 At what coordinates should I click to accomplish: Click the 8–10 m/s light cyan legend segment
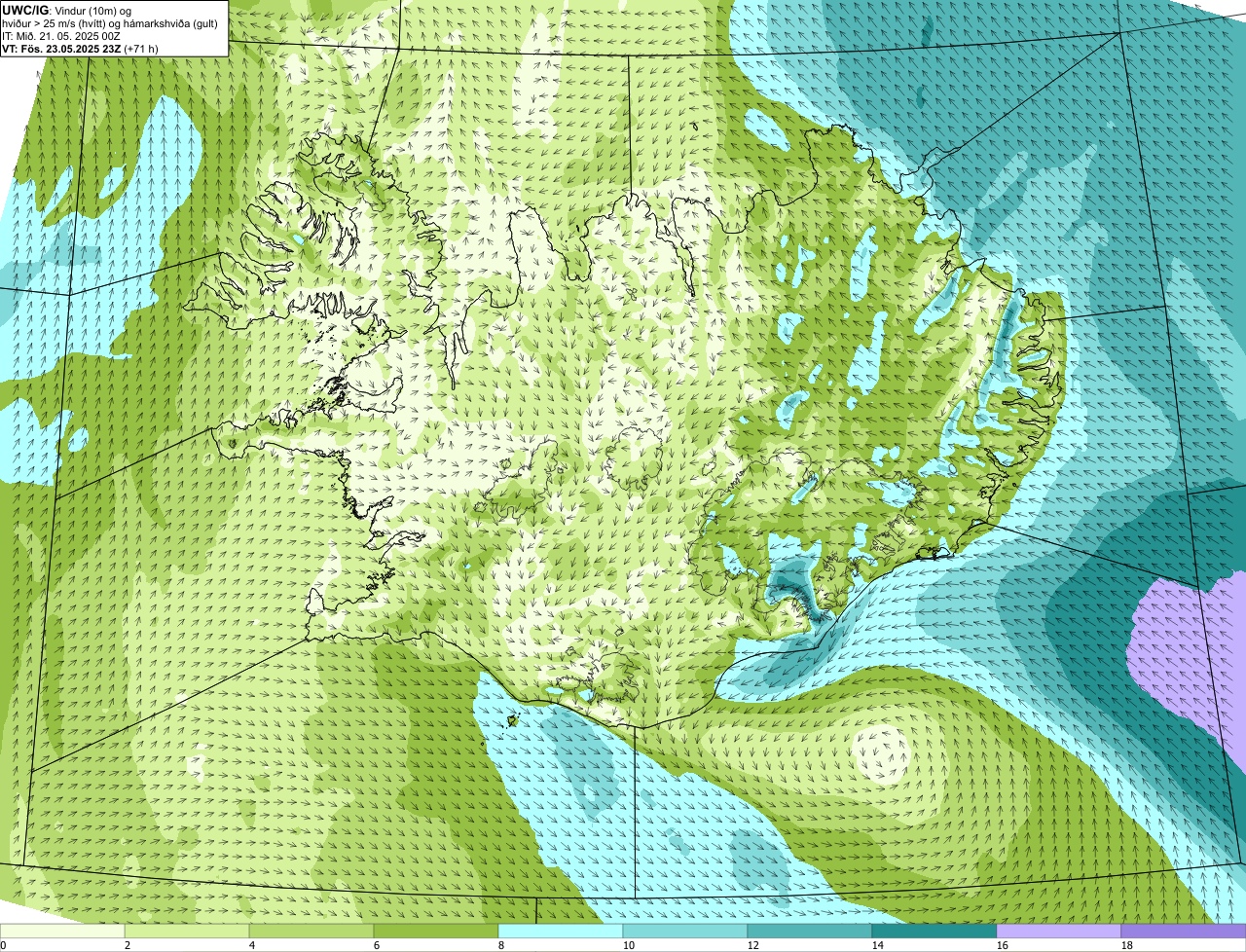[561, 931]
